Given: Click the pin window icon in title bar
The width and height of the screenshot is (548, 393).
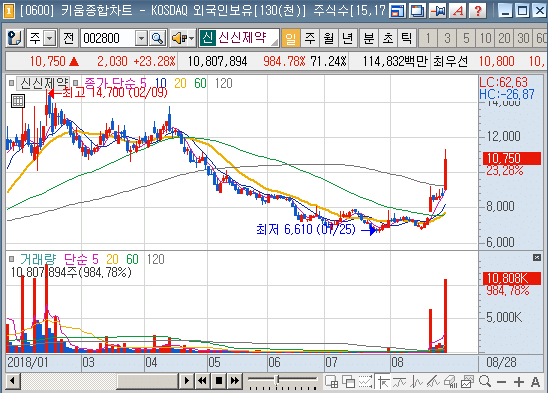Looking at the screenshot, I should point(438,10).
